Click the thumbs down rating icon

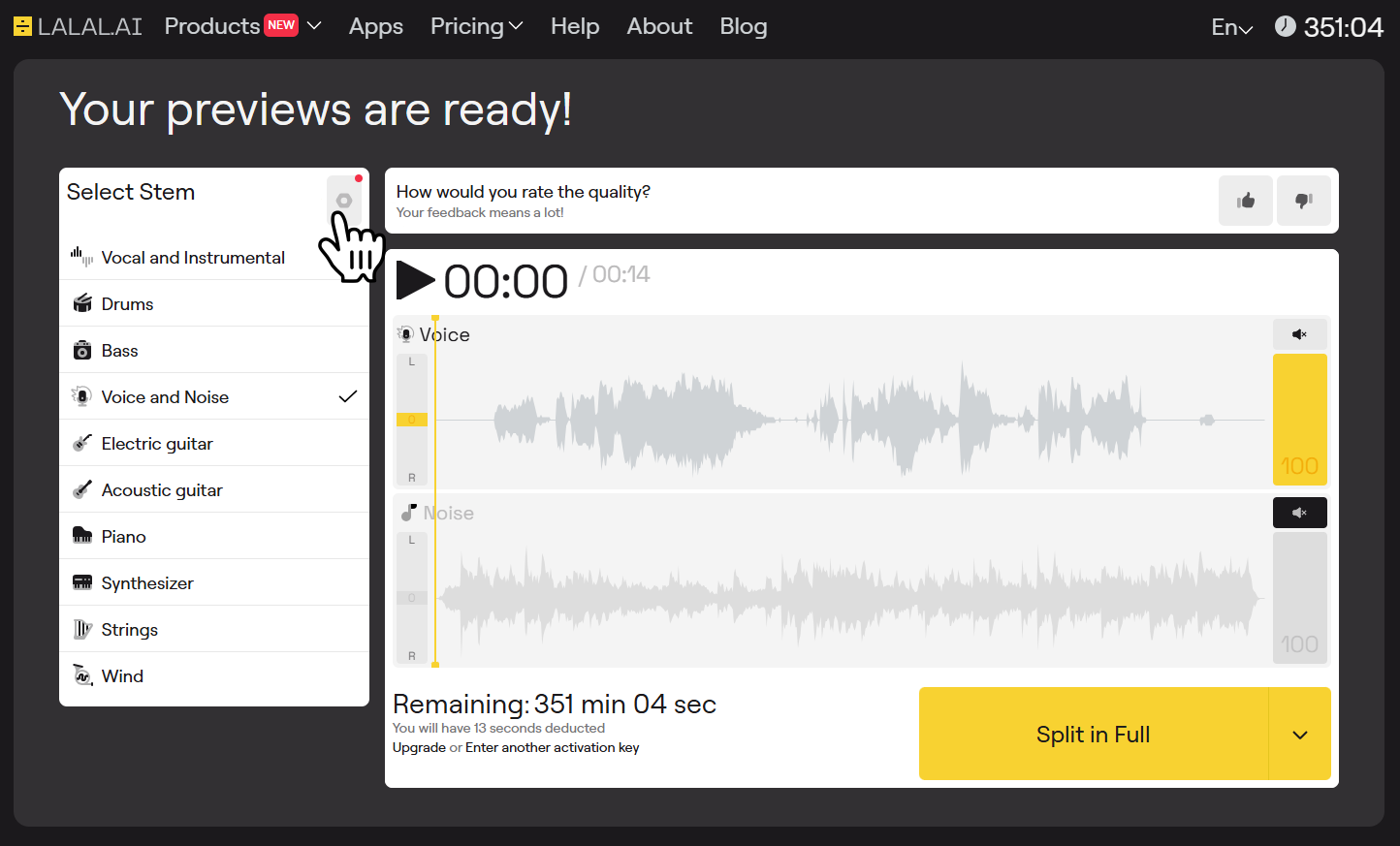(1303, 201)
